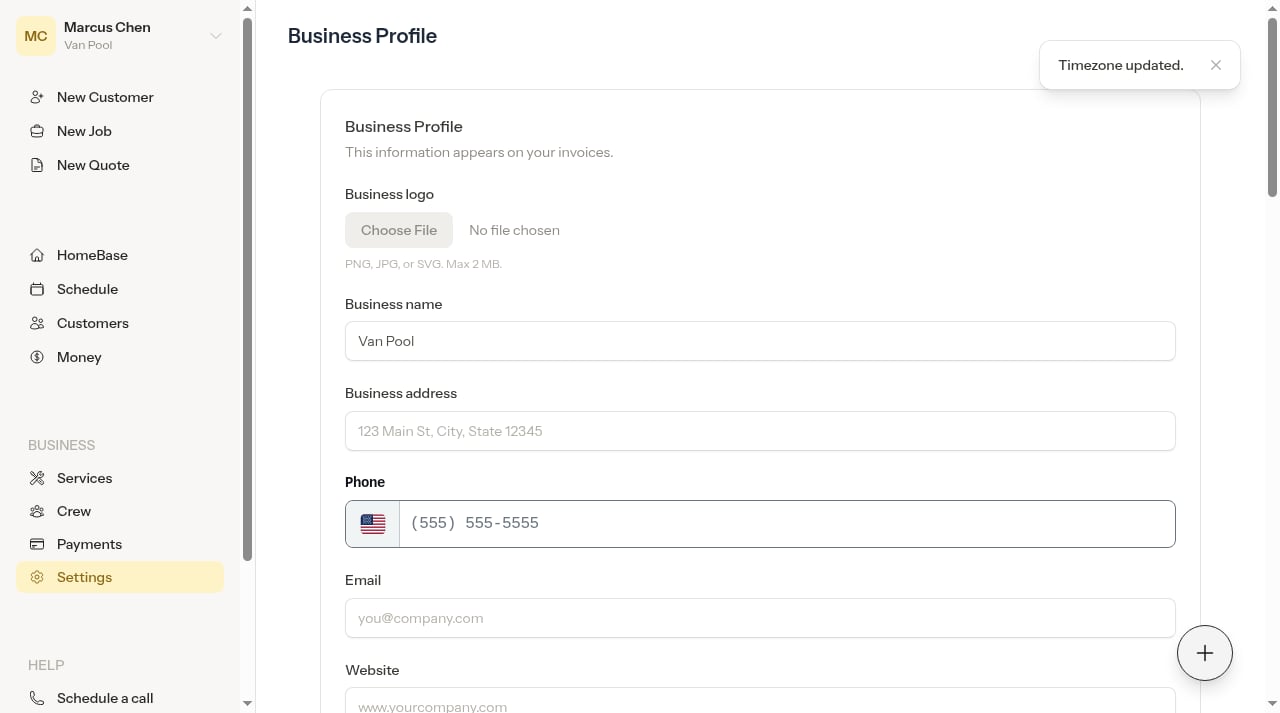The image size is (1280, 713).
Task: Dismiss the Timezone updated notification
Action: [1216, 65]
